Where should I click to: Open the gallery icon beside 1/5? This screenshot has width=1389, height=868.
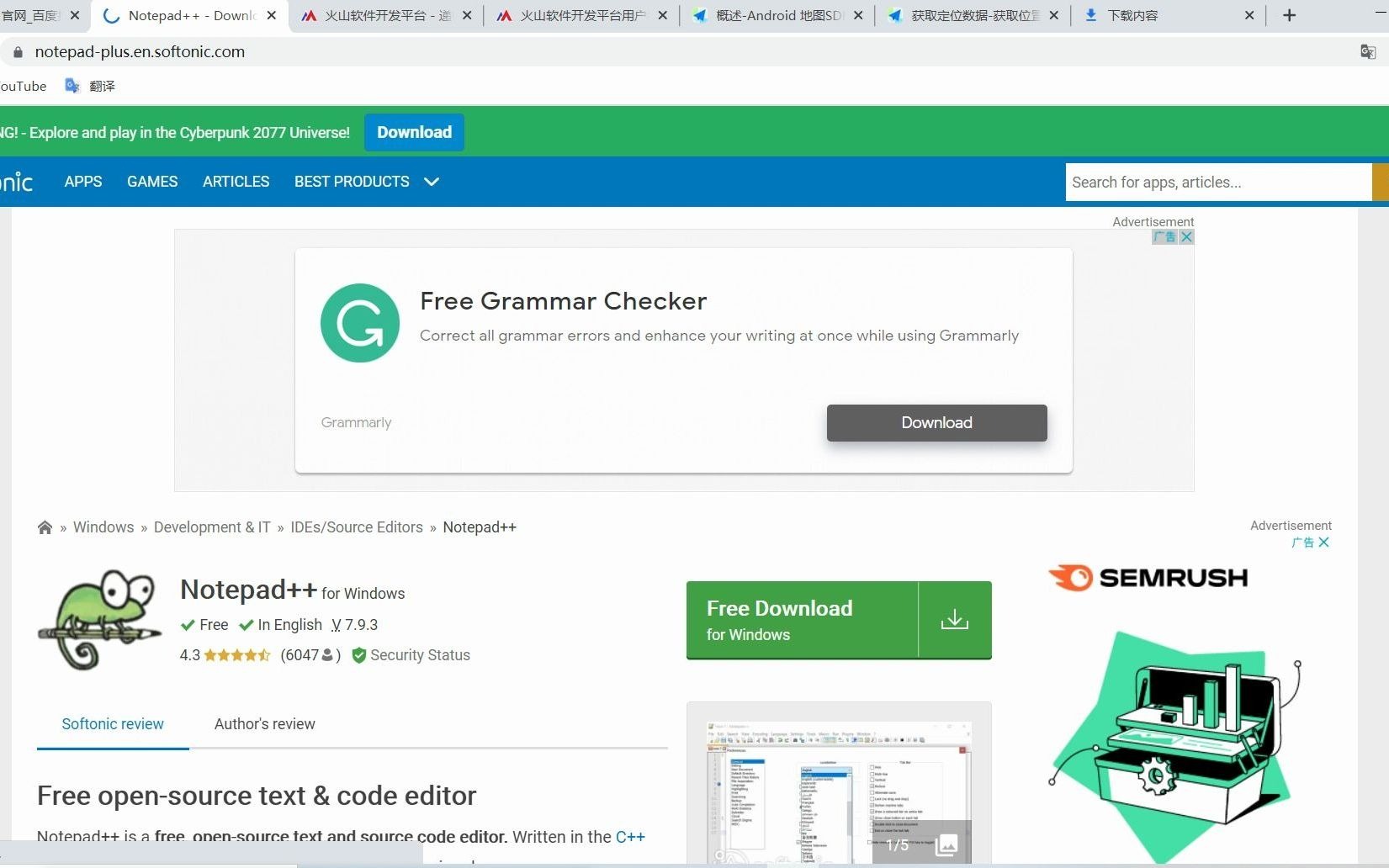[946, 844]
